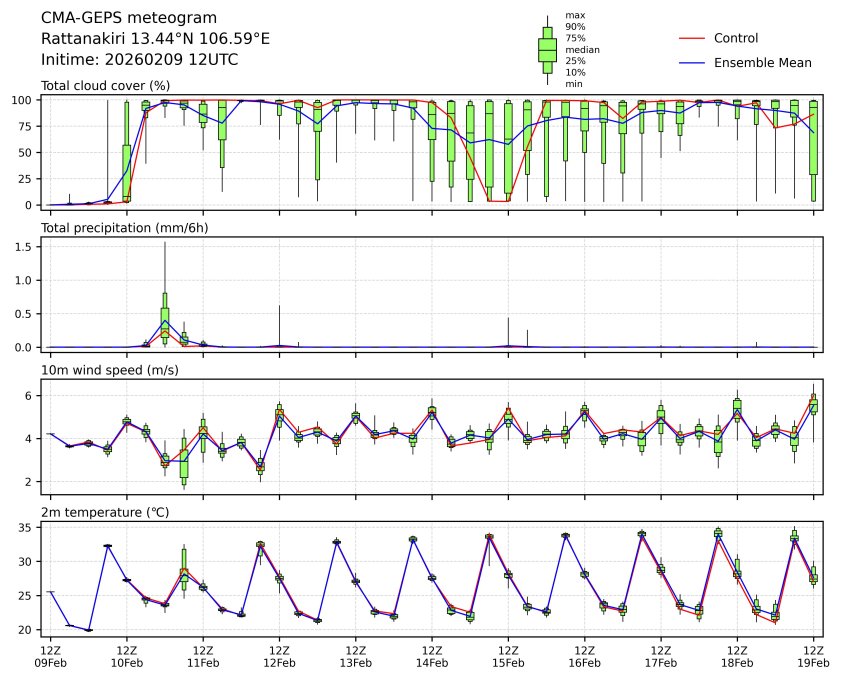The height and width of the screenshot is (680, 841).
Task: Click the blue Ensemble Mean legend line
Action: point(692,62)
